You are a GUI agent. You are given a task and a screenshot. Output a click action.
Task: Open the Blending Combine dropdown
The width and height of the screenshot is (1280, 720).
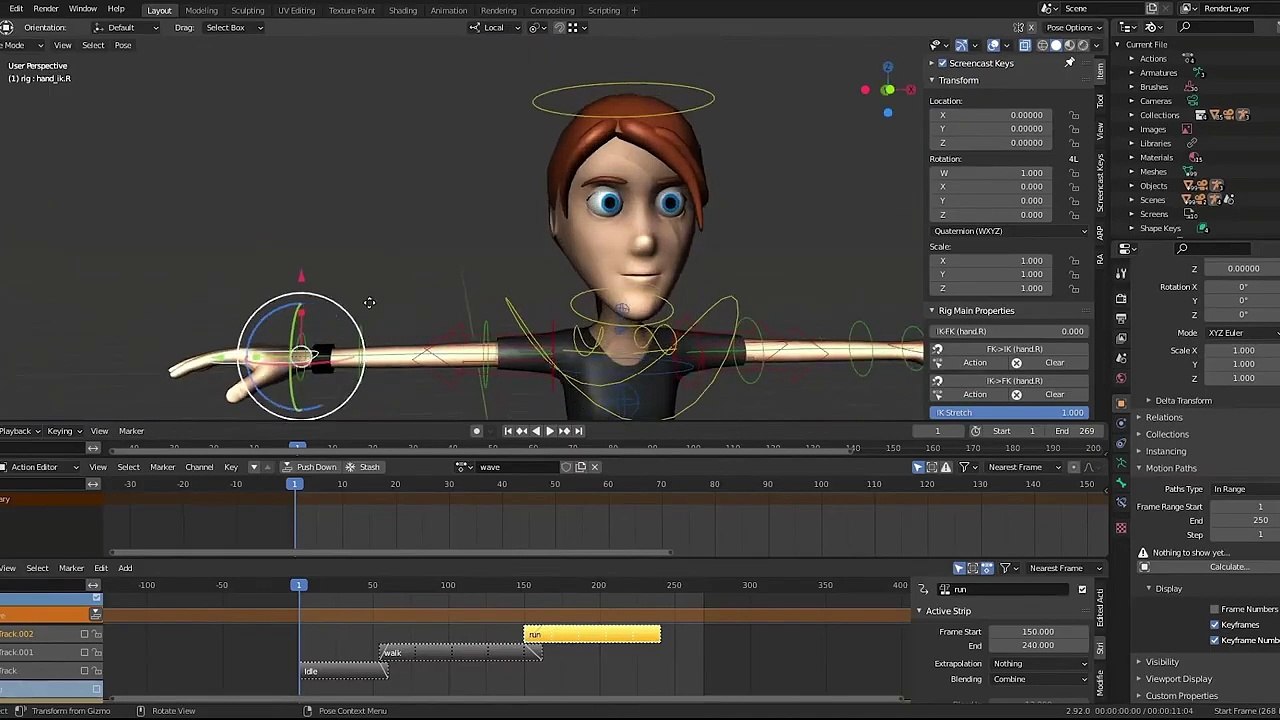[1040, 679]
